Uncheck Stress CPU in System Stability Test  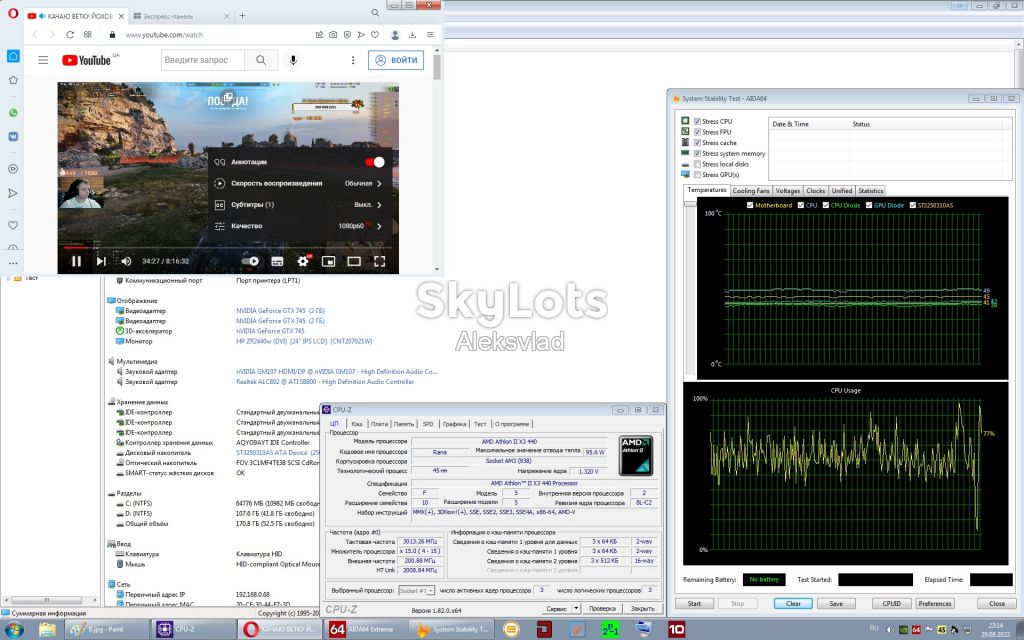click(x=697, y=121)
